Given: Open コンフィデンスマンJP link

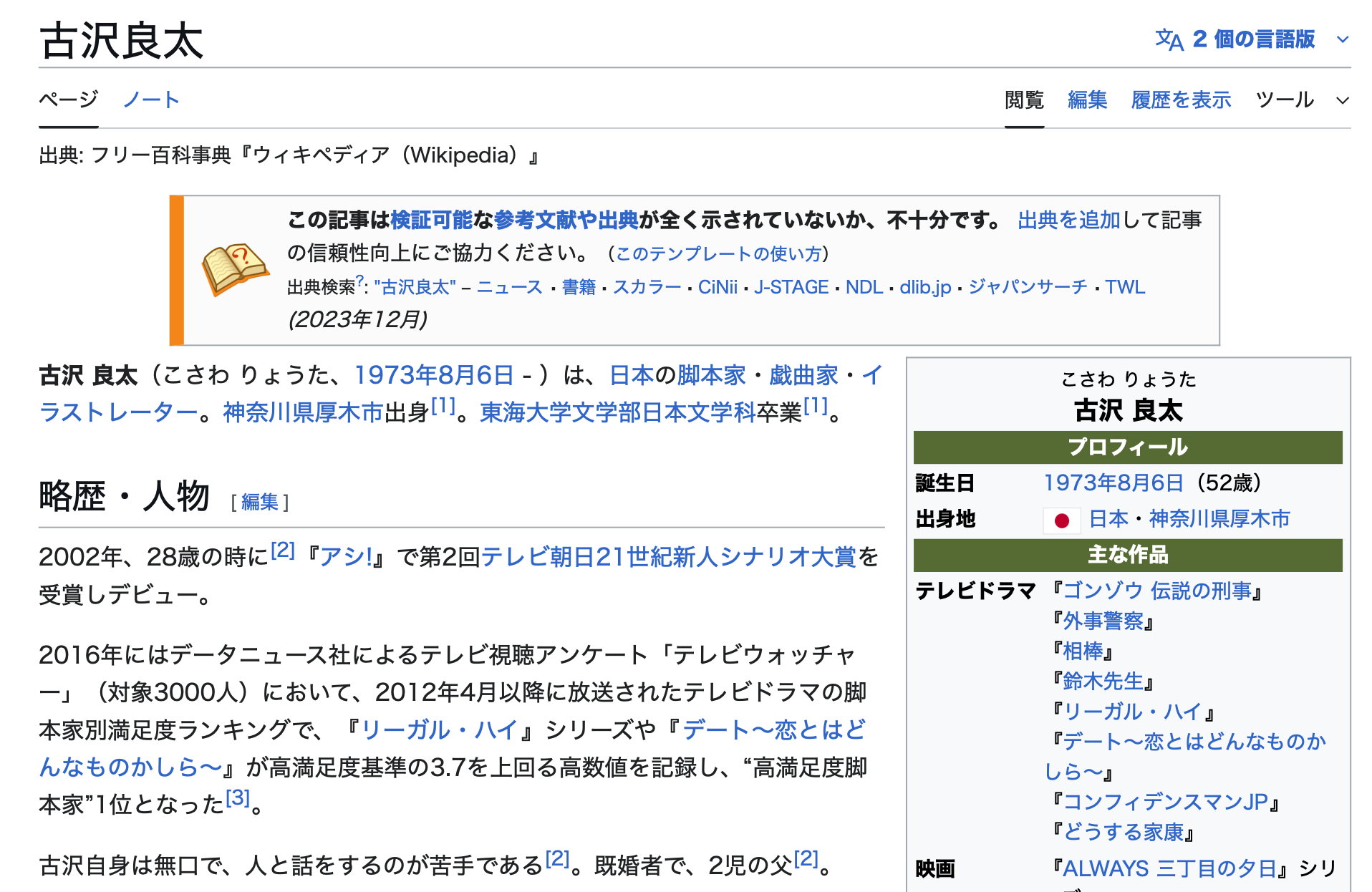Looking at the screenshot, I should click(x=1166, y=802).
